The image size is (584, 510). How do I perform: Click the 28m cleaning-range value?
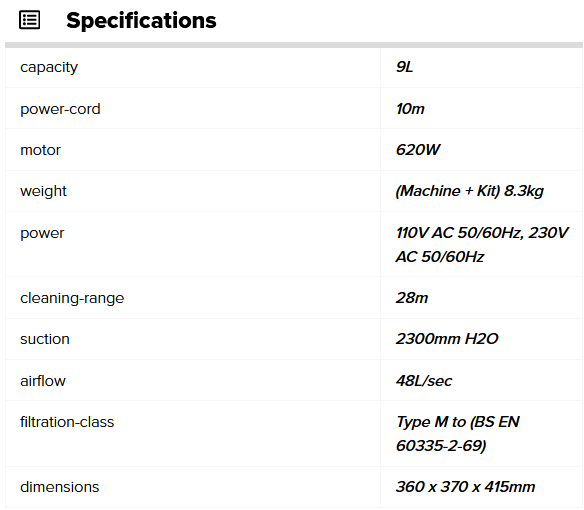pos(412,298)
